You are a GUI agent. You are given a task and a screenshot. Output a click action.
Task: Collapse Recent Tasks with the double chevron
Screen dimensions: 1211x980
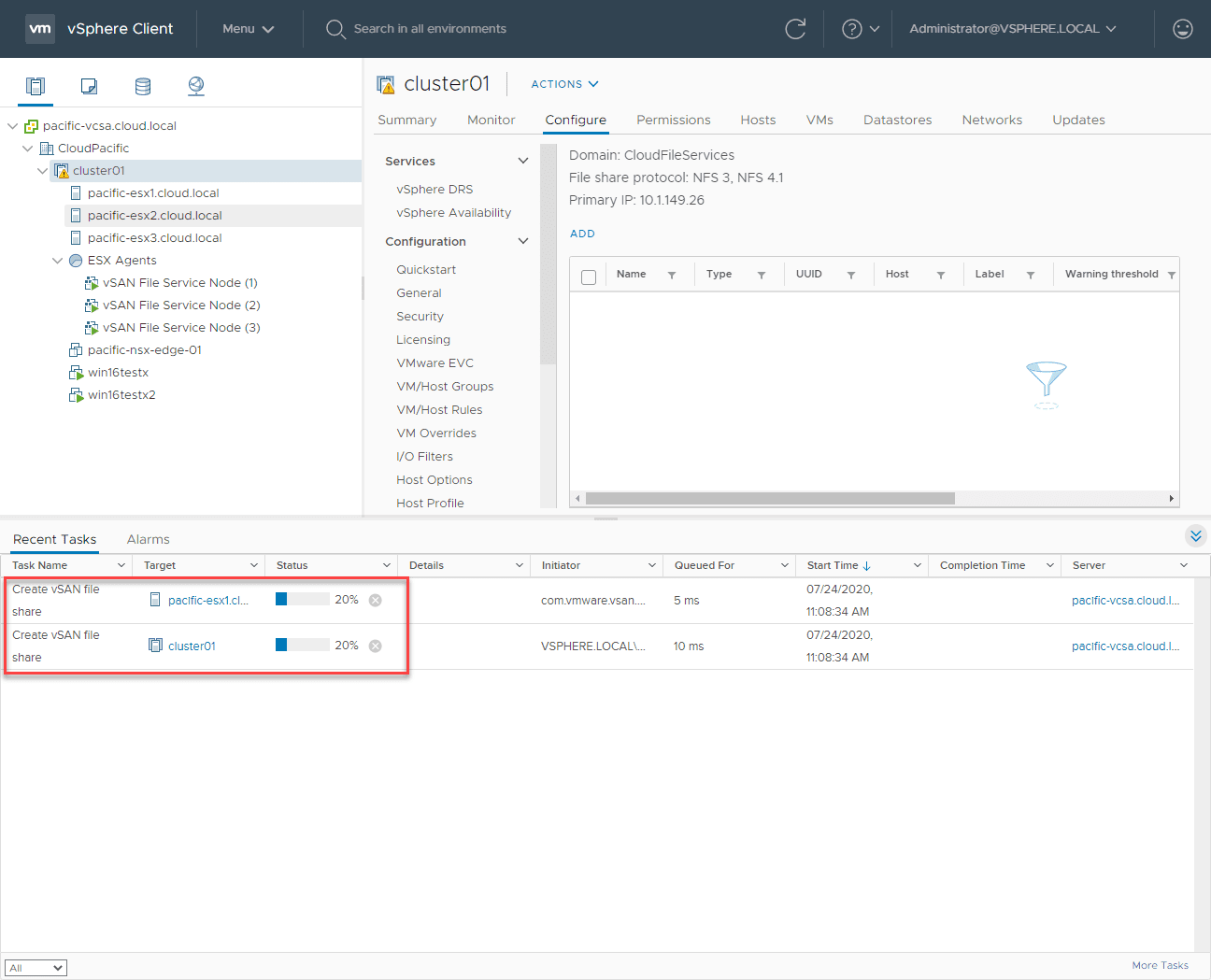coord(1196,536)
